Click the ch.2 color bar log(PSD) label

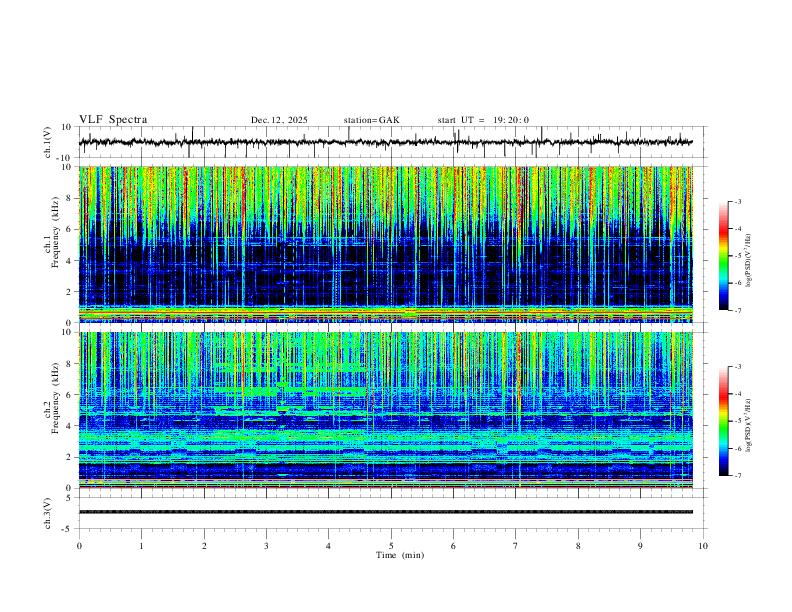(748, 426)
